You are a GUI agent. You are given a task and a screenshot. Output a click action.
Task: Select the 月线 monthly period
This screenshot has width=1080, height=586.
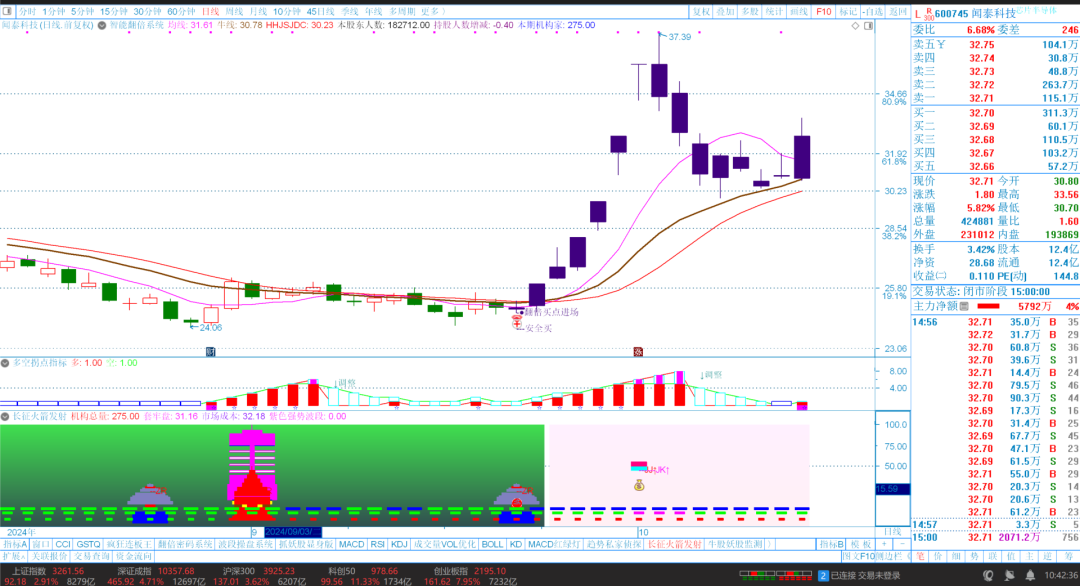(x=258, y=12)
